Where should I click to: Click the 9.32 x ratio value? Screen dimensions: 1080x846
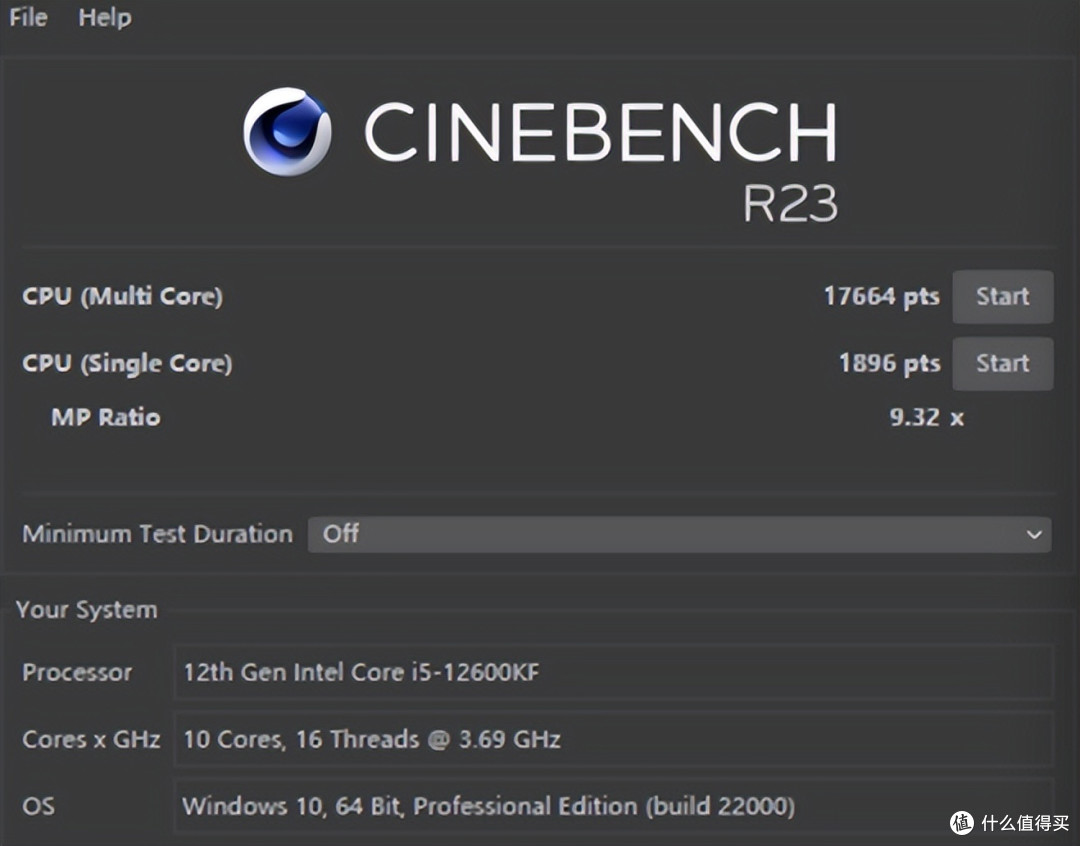(926, 417)
